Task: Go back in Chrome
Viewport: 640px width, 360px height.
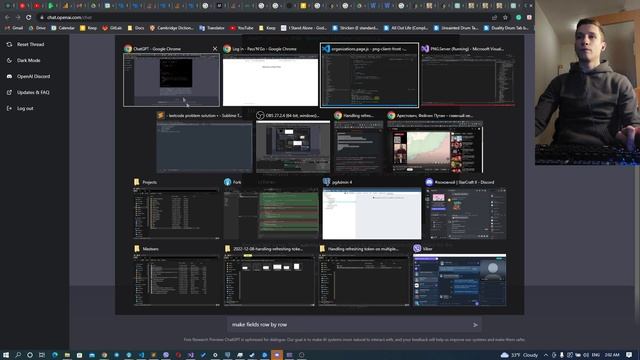Action: (7, 18)
